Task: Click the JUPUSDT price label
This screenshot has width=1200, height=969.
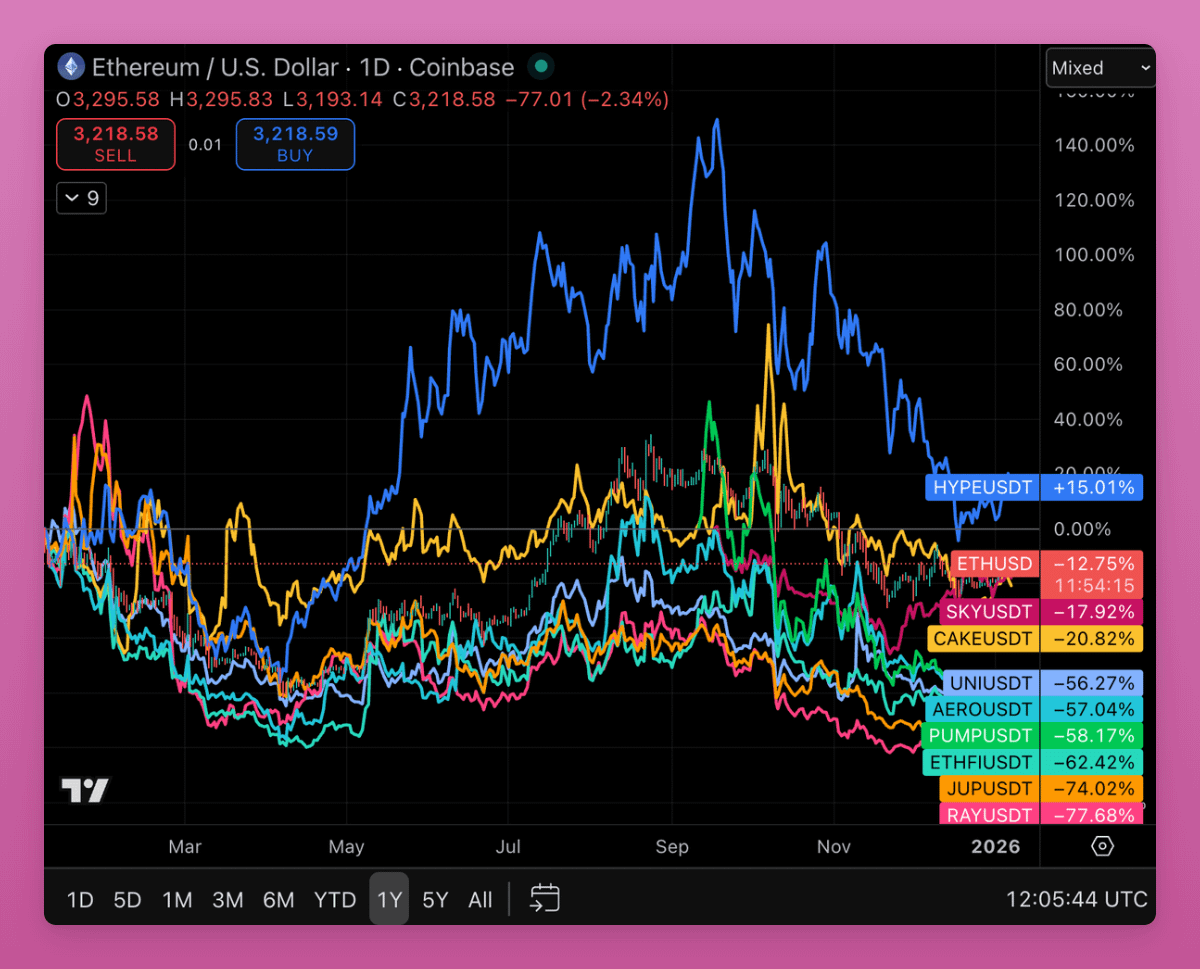Action: tap(989, 788)
